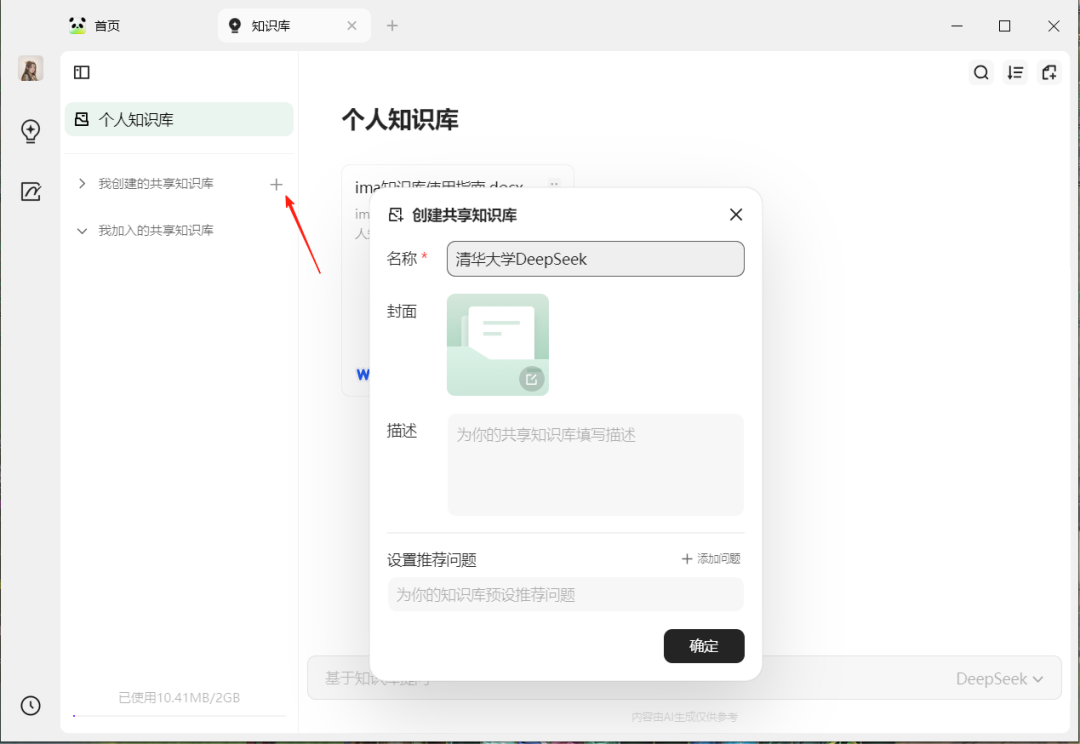Click the description field to write a summary
Screen dimensions: 1080x744
click(x=595, y=464)
